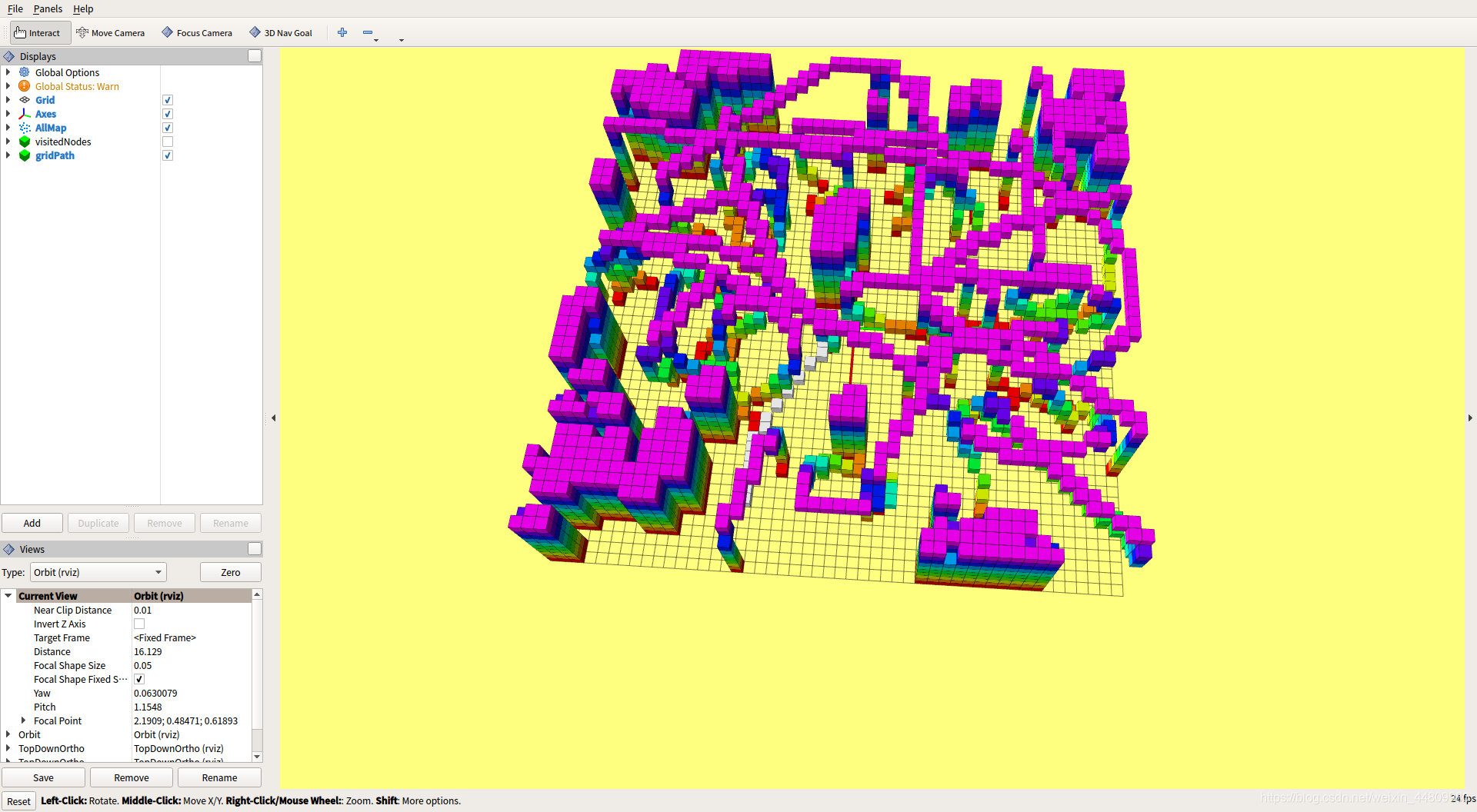1477x812 pixels.
Task: Toggle the Grid display checkbox
Action: pos(168,100)
